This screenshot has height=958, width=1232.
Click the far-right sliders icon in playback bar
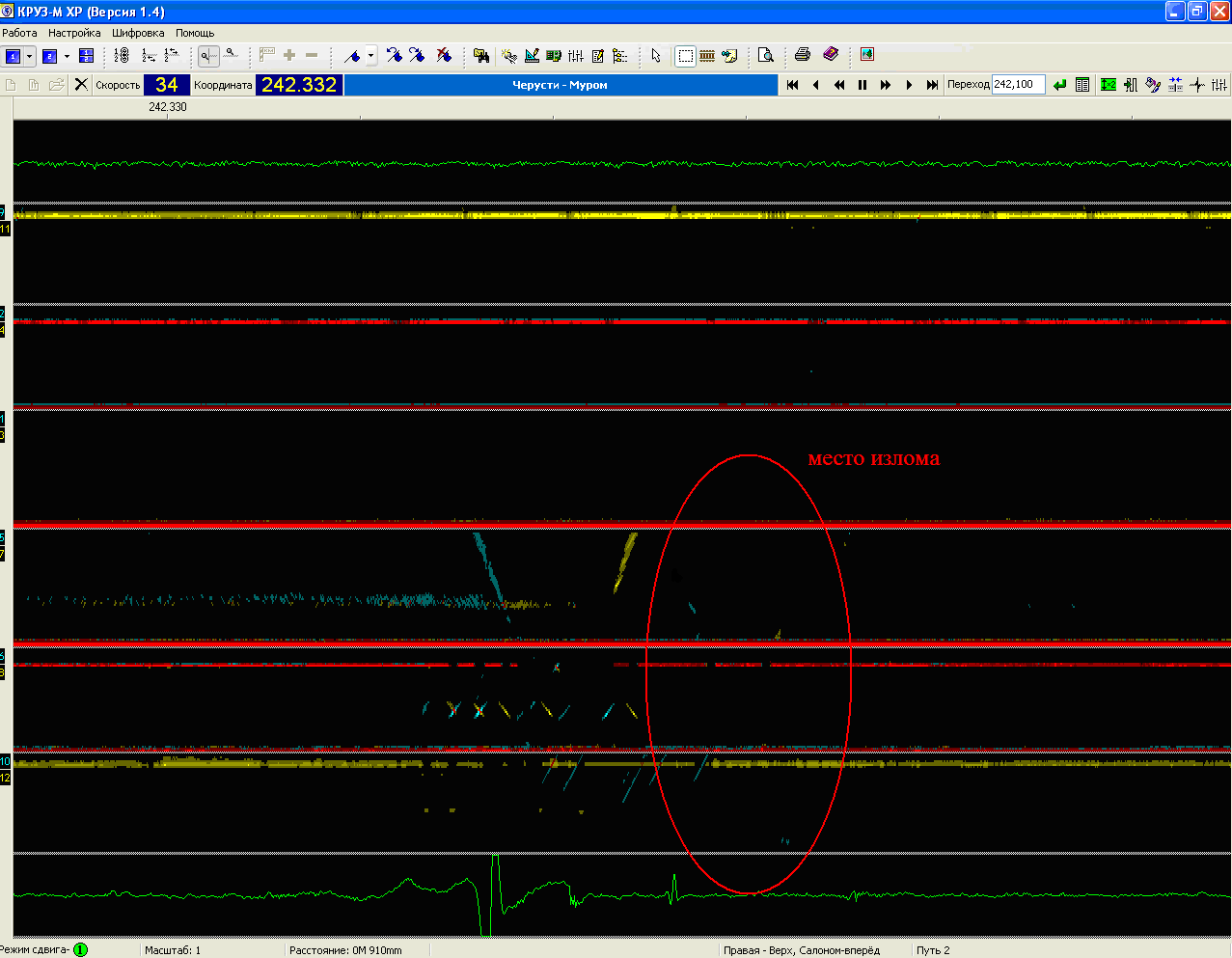1219,85
